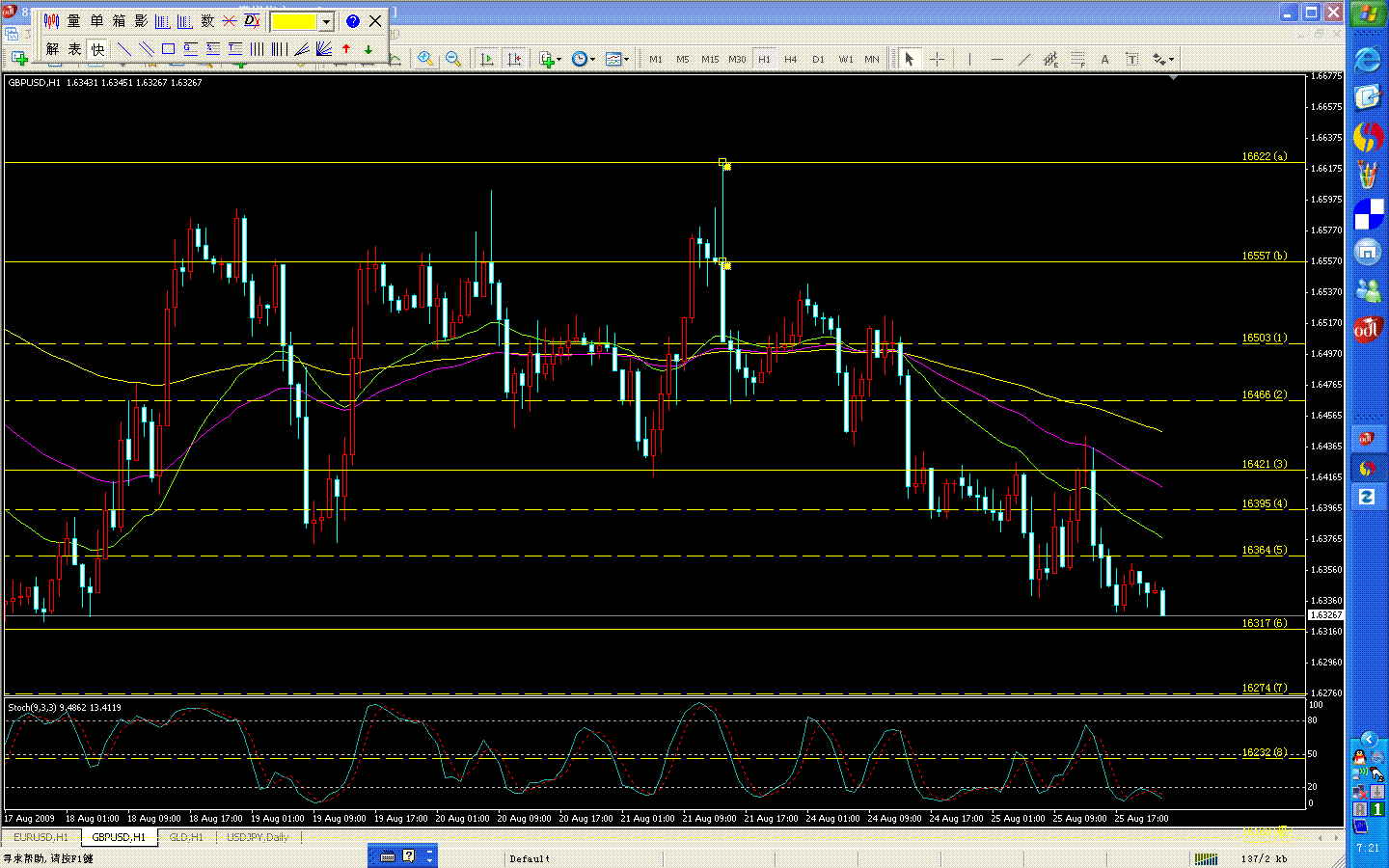Draw a diagonal trendline
The height and width of the screenshot is (868, 1389).
pyautogui.click(x=1023, y=59)
